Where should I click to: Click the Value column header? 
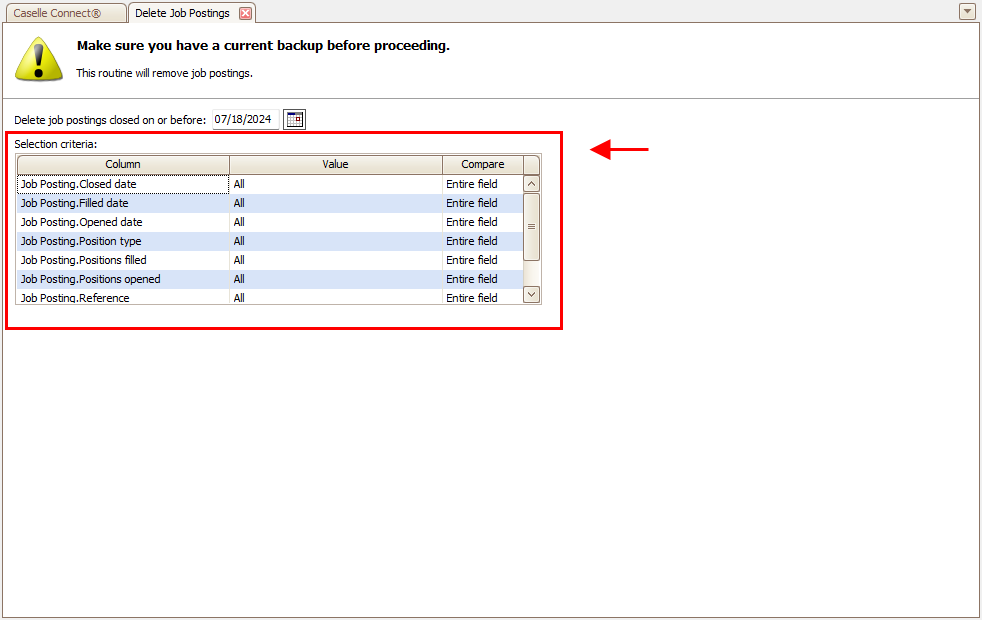coord(336,165)
